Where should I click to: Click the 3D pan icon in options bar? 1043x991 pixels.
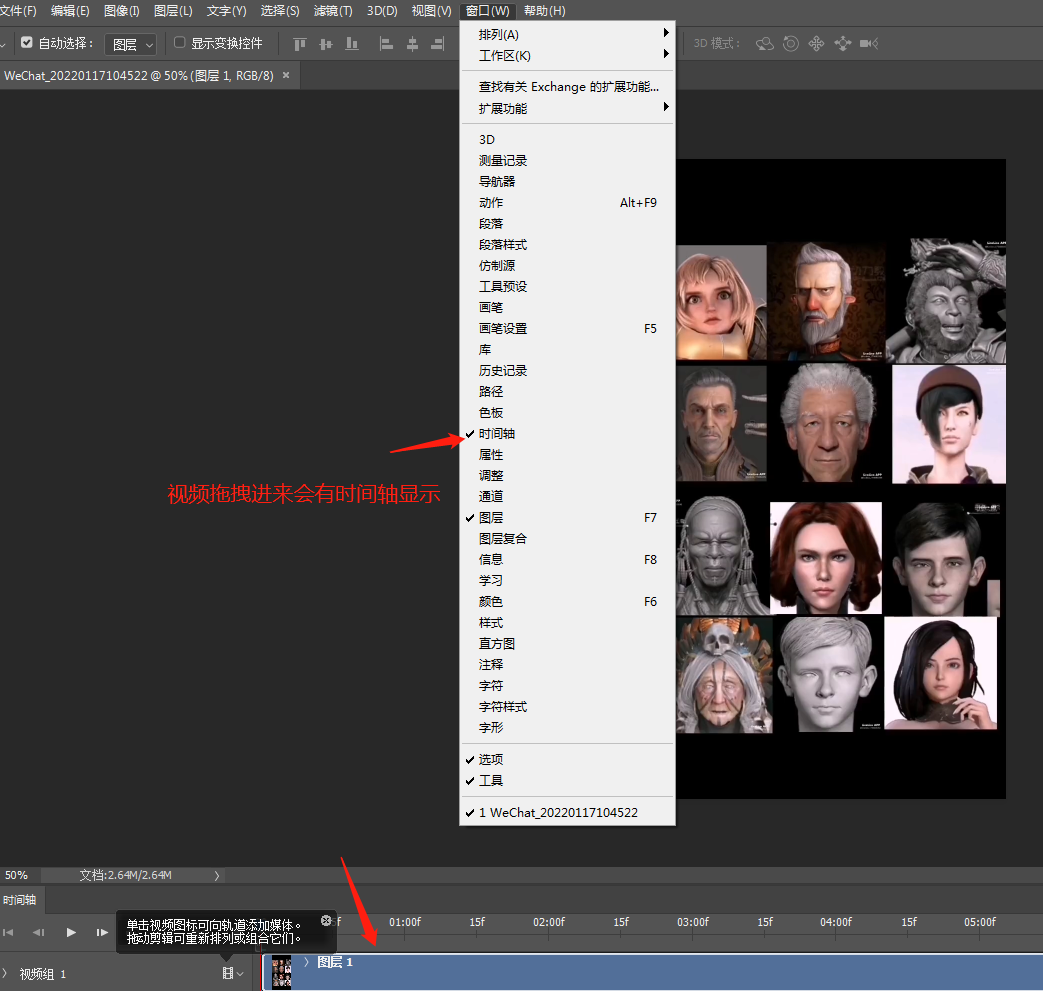(816, 44)
